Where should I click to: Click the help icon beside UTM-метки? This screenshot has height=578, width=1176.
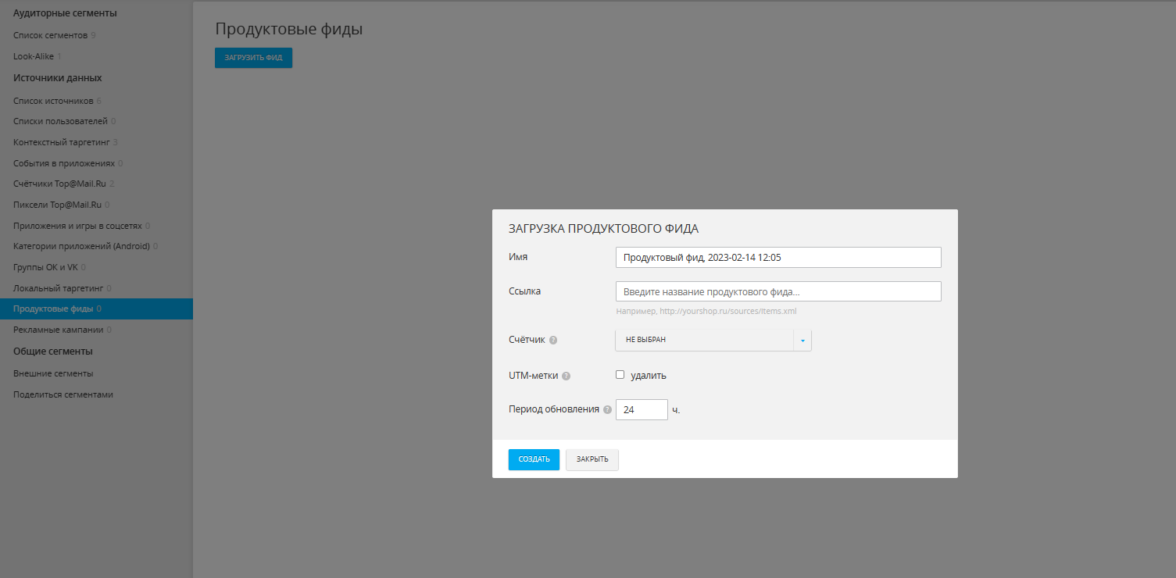[x=566, y=376]
